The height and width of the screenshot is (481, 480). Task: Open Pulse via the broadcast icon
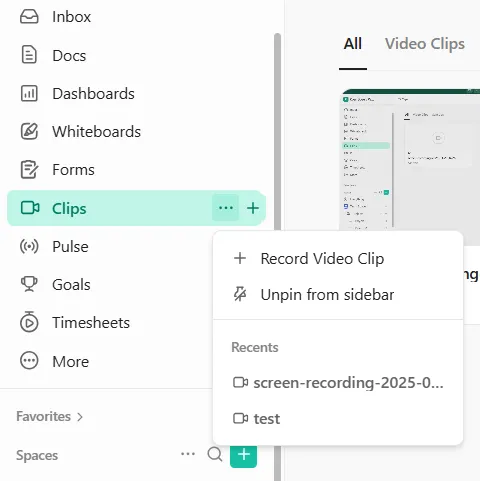point(29,246)
